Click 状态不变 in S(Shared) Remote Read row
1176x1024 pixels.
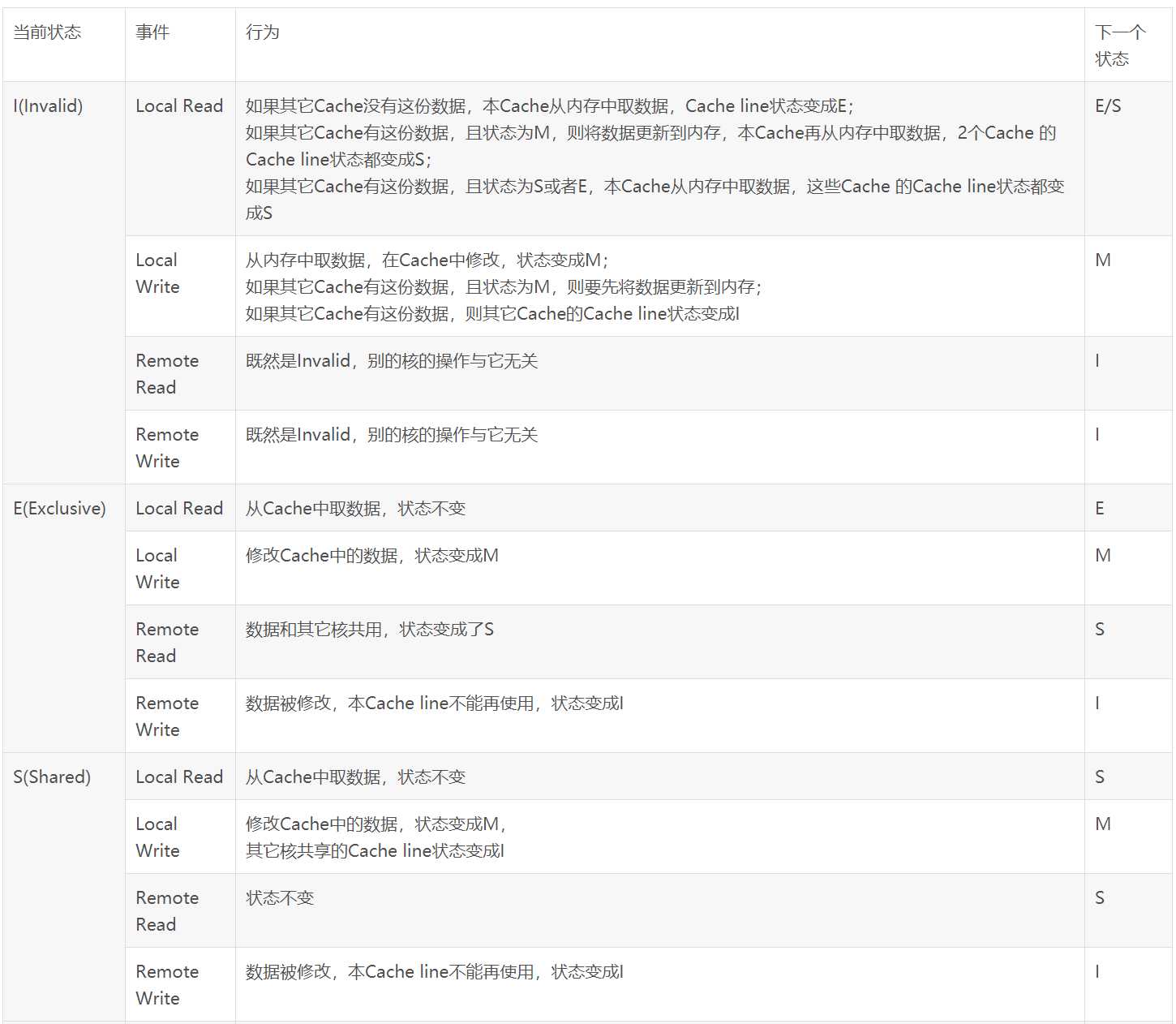coord(280,898)
